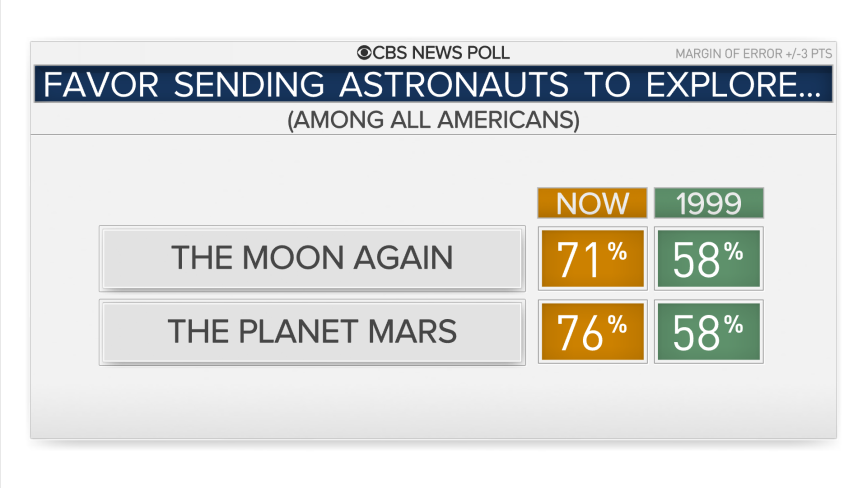Screen dimensions: 867x488
Task: Select the green 1999 column header
Action: click(x=709, y=203)
